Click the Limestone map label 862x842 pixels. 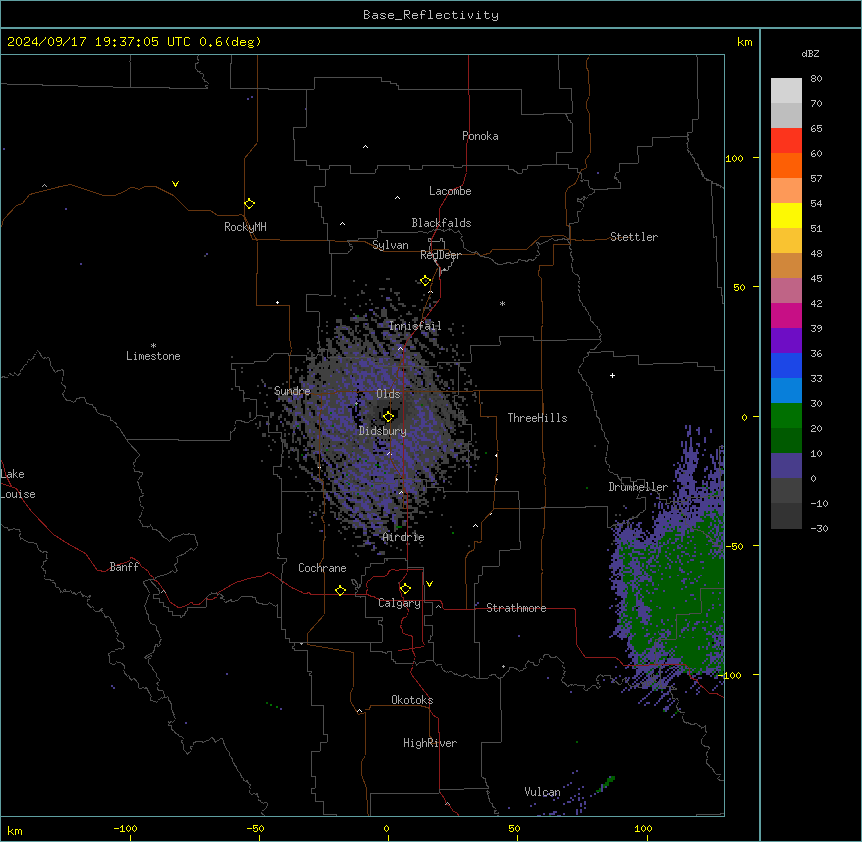click(x=153, y=356)
